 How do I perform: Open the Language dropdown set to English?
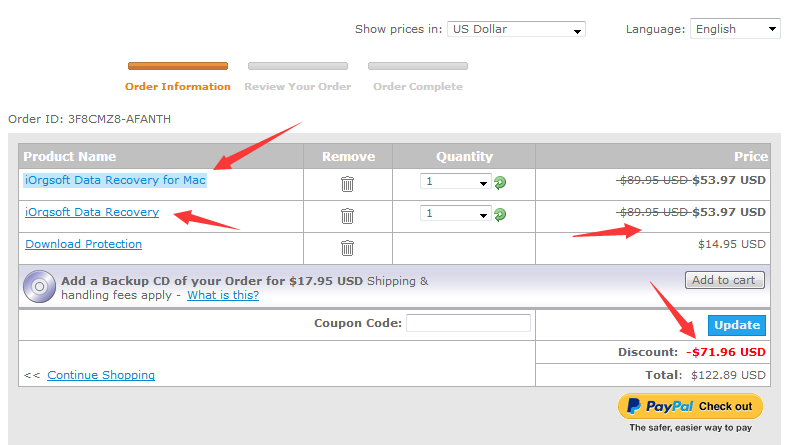(x=735, y=29)
